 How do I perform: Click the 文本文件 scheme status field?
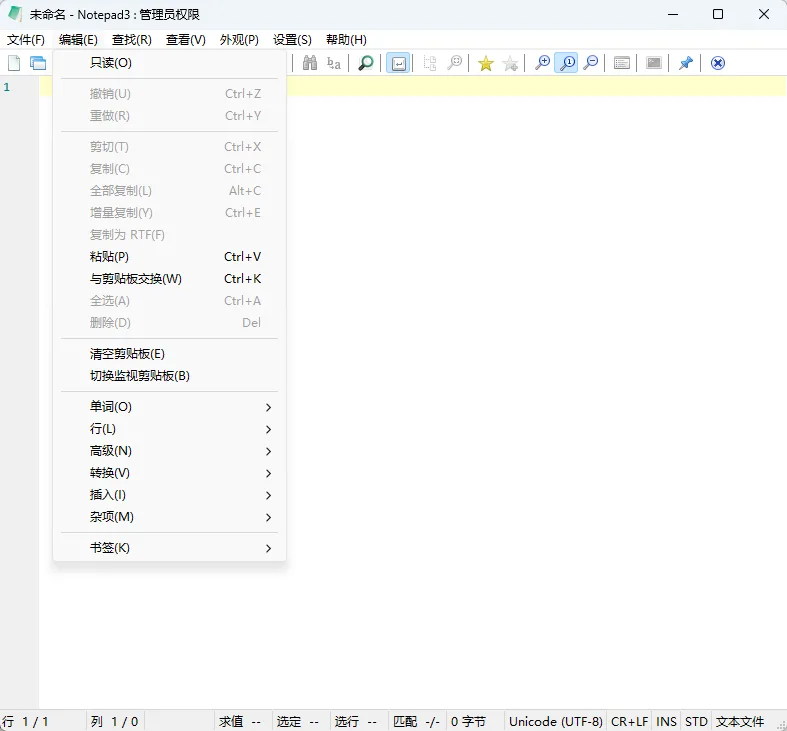[740, 721]
